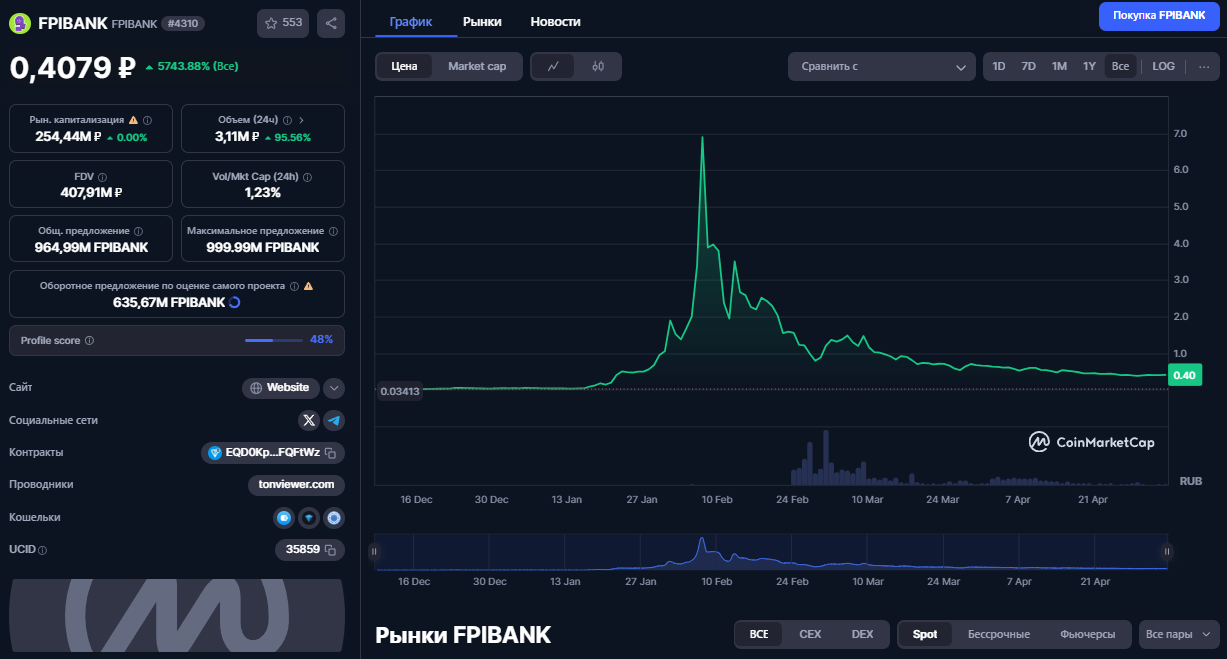Open the tonviewer.com explorer link
The width and height of the screenshot is (1227, 659).
pos(296,485)
